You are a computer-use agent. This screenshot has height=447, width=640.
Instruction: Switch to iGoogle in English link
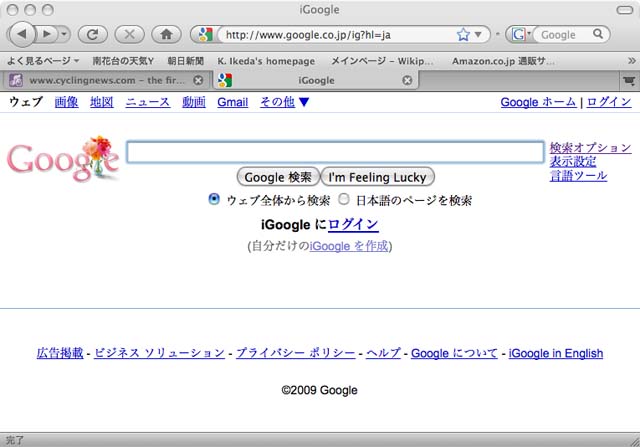coord(556,353)
